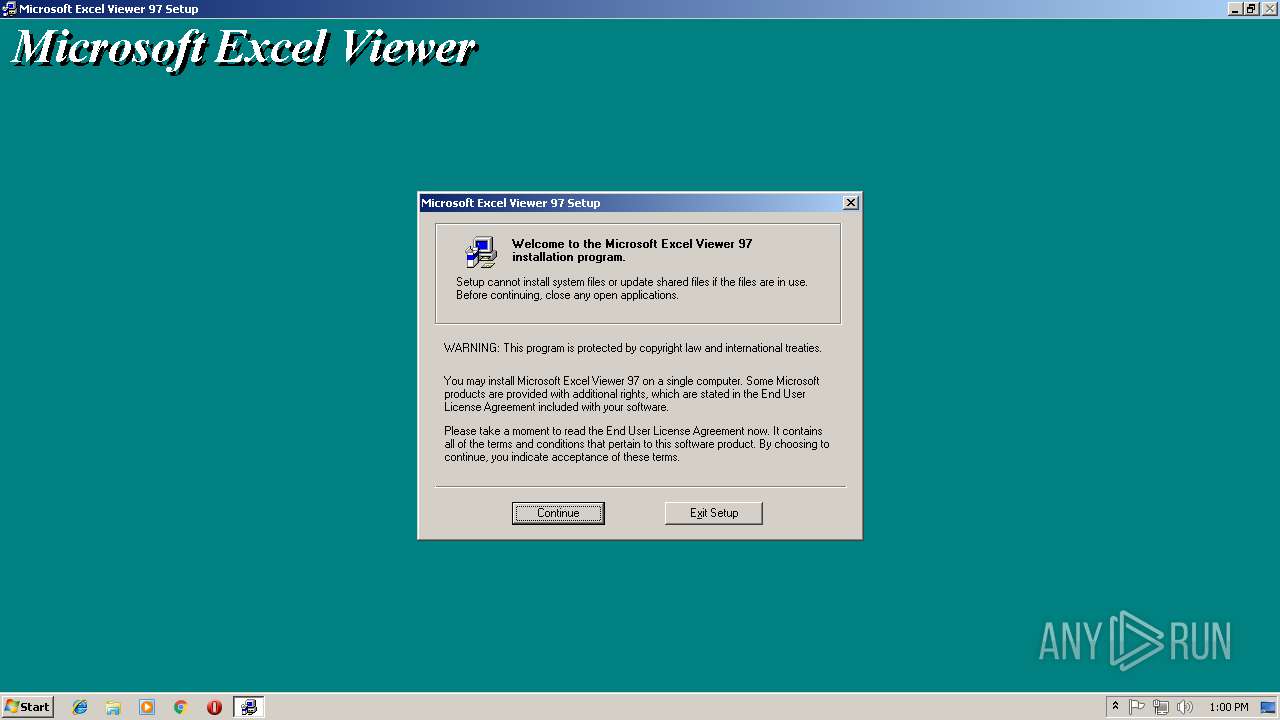Launch Internet Explorer from the taskbar
Image resolution: width=1280 pixels, height=720 pixels.
(80, 707)
